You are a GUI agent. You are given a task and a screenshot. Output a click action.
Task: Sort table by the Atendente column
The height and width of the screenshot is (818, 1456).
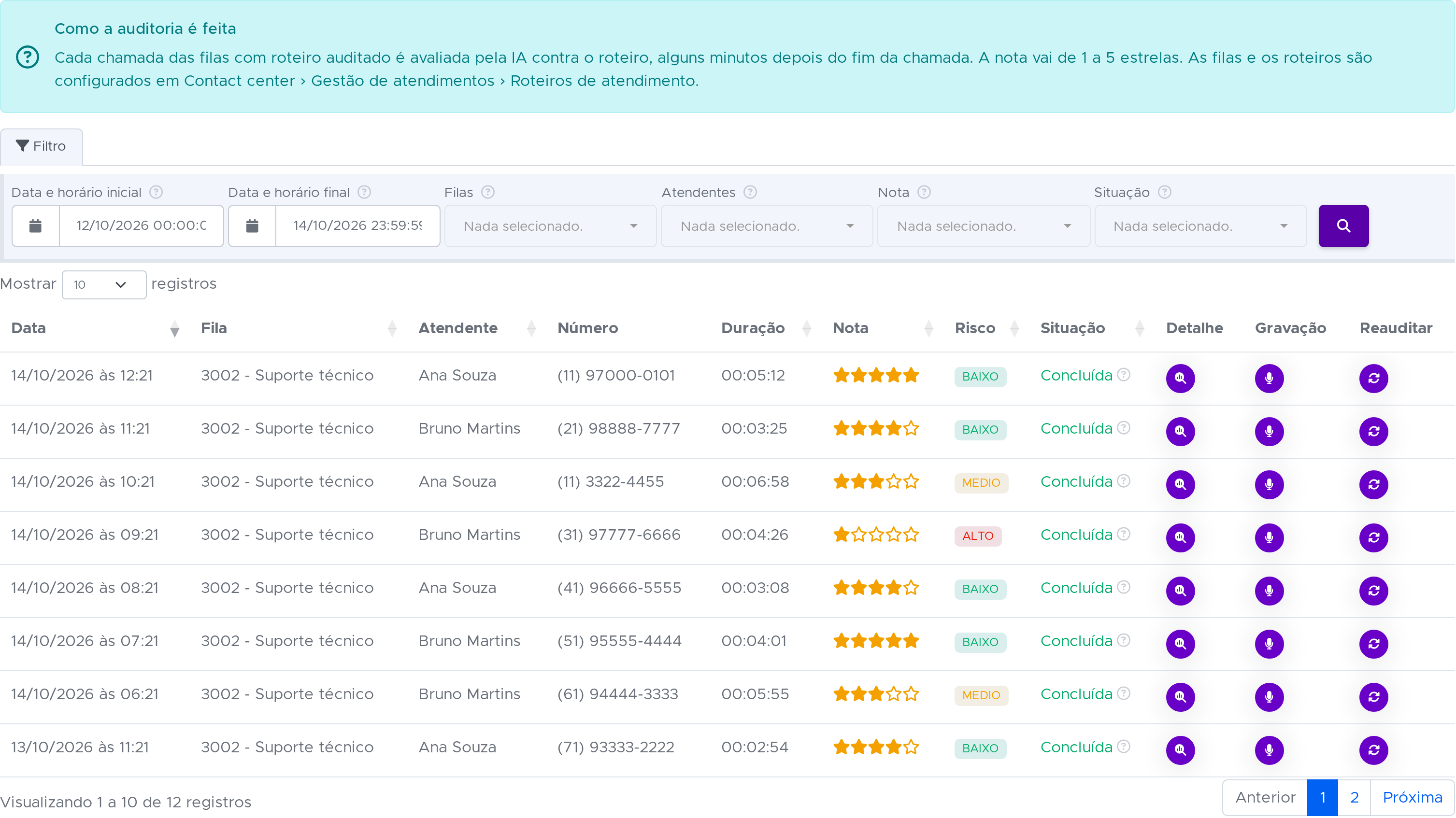477,328
